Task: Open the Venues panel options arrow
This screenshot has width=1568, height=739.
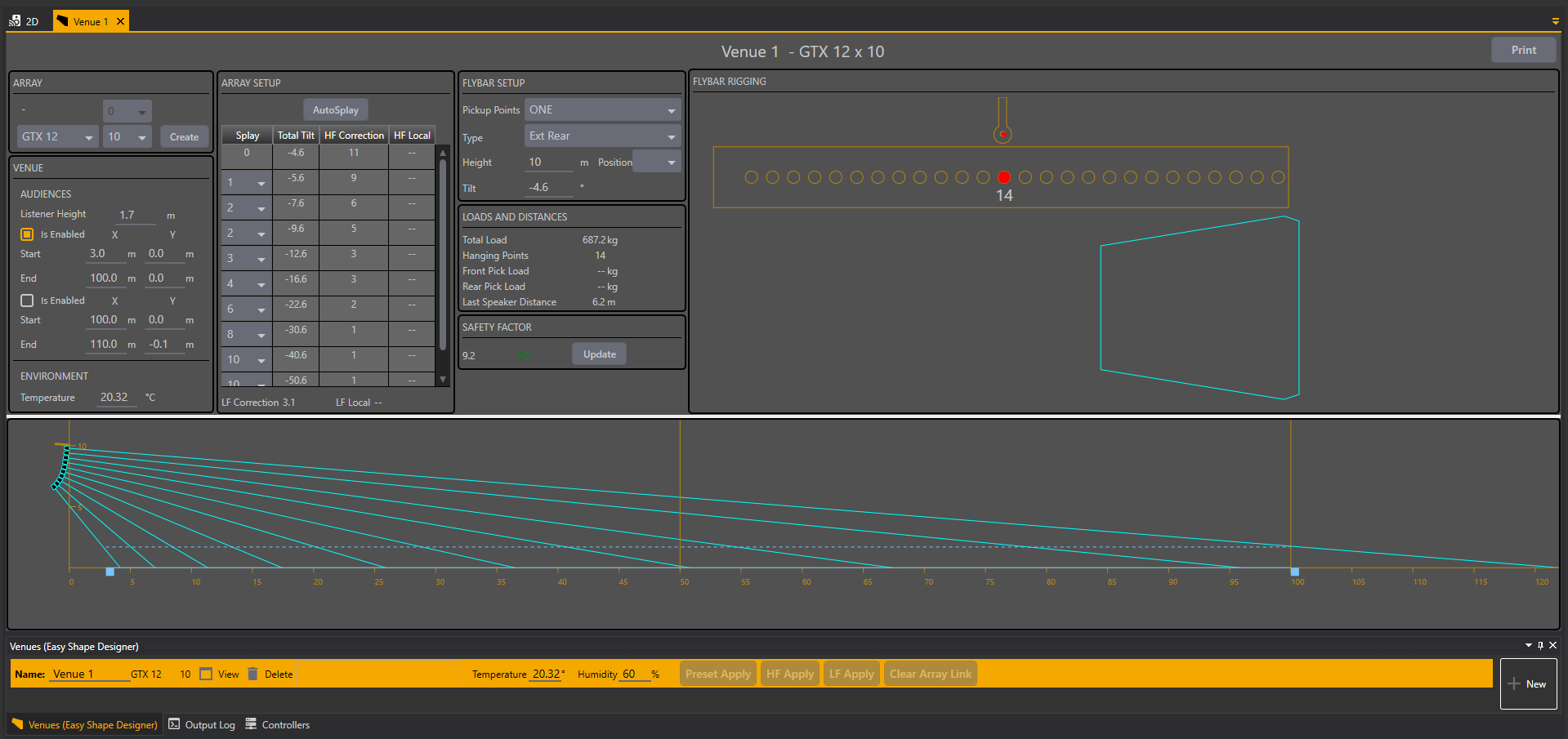Action: pyautogui.click(x=1528, y=645)
